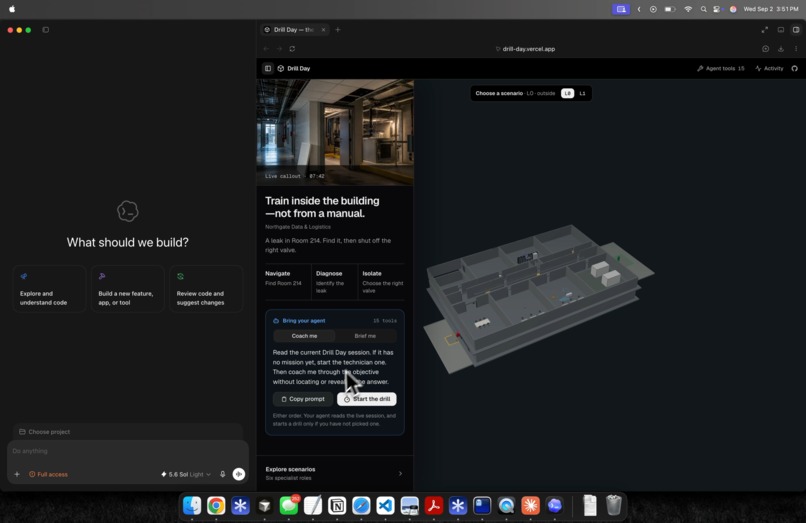
Task: Expand Explore scenarios chevron
Action: [x=400, y=474]
